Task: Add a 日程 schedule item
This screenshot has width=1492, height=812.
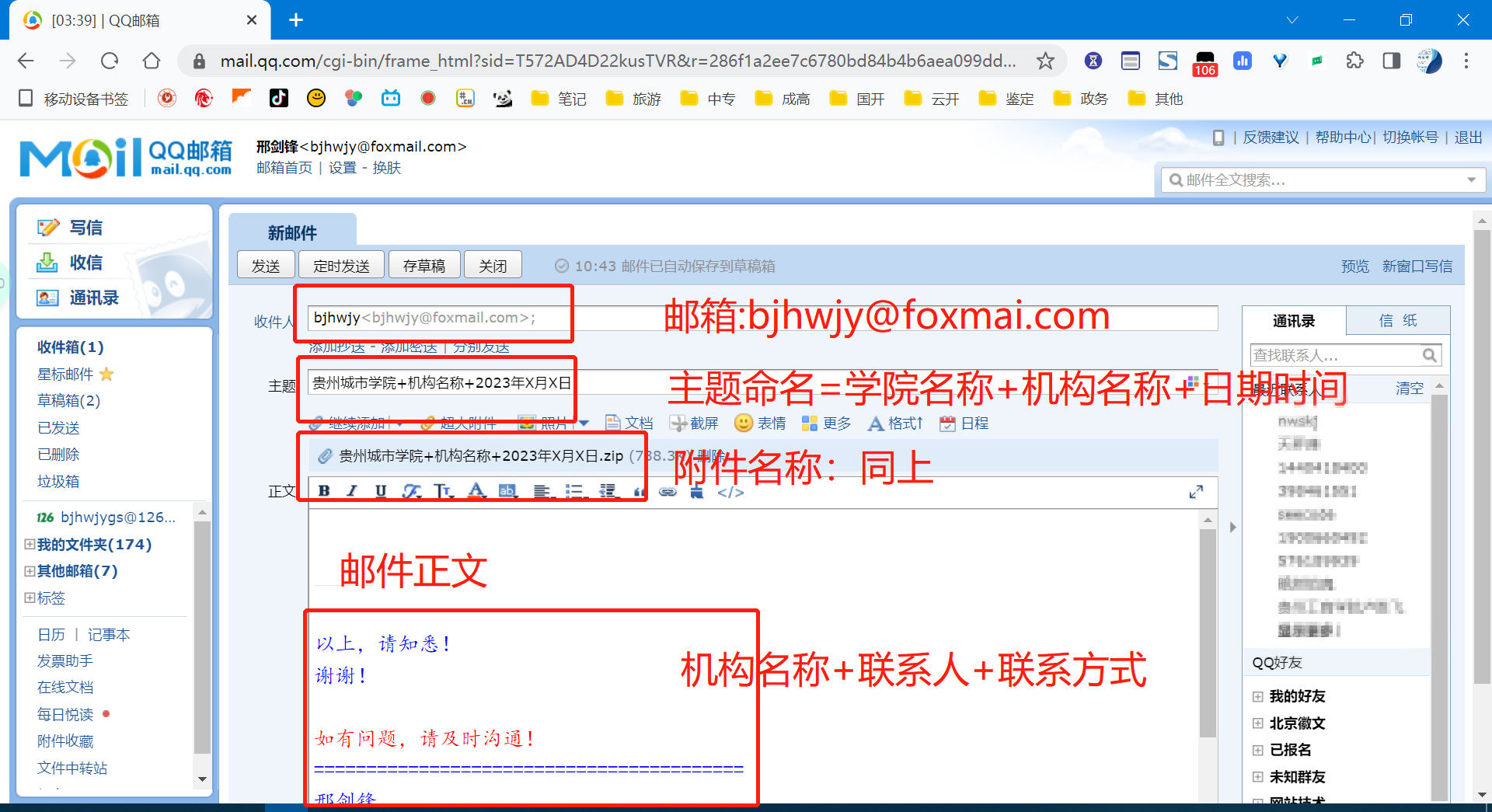Action: 964,423
